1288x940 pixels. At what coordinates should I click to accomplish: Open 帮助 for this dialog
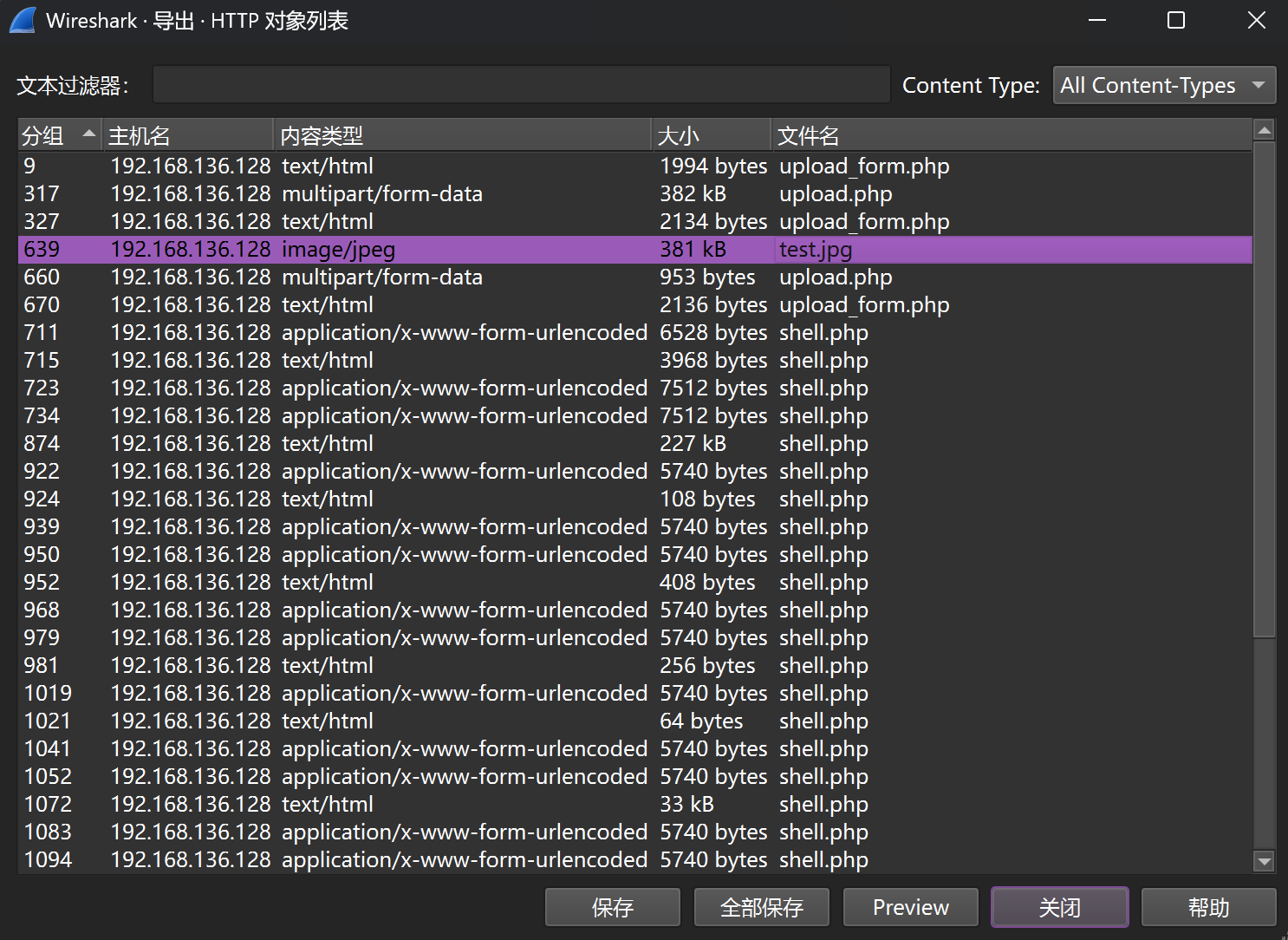tap(1209, 907)
